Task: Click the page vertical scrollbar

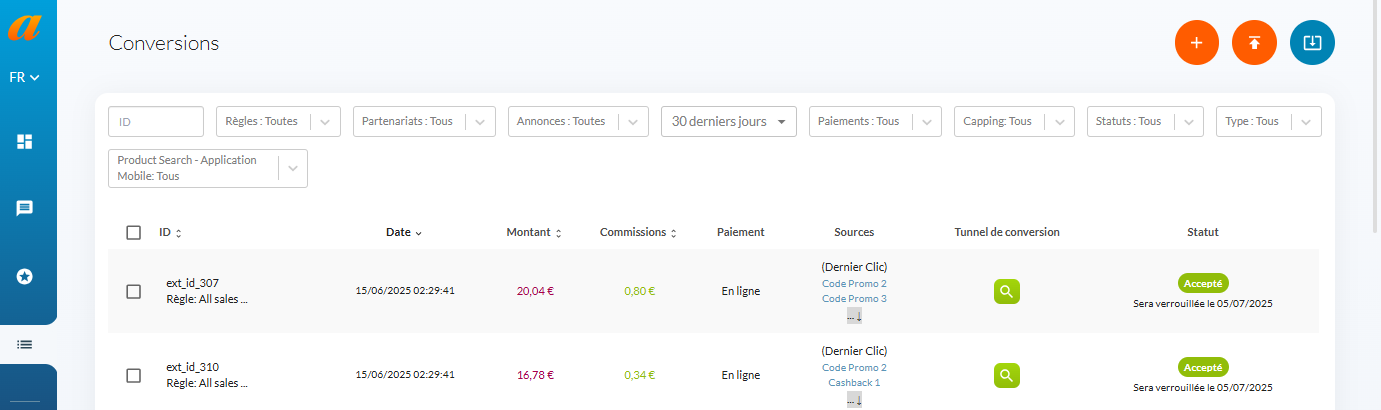Action: coord(1376,115)
